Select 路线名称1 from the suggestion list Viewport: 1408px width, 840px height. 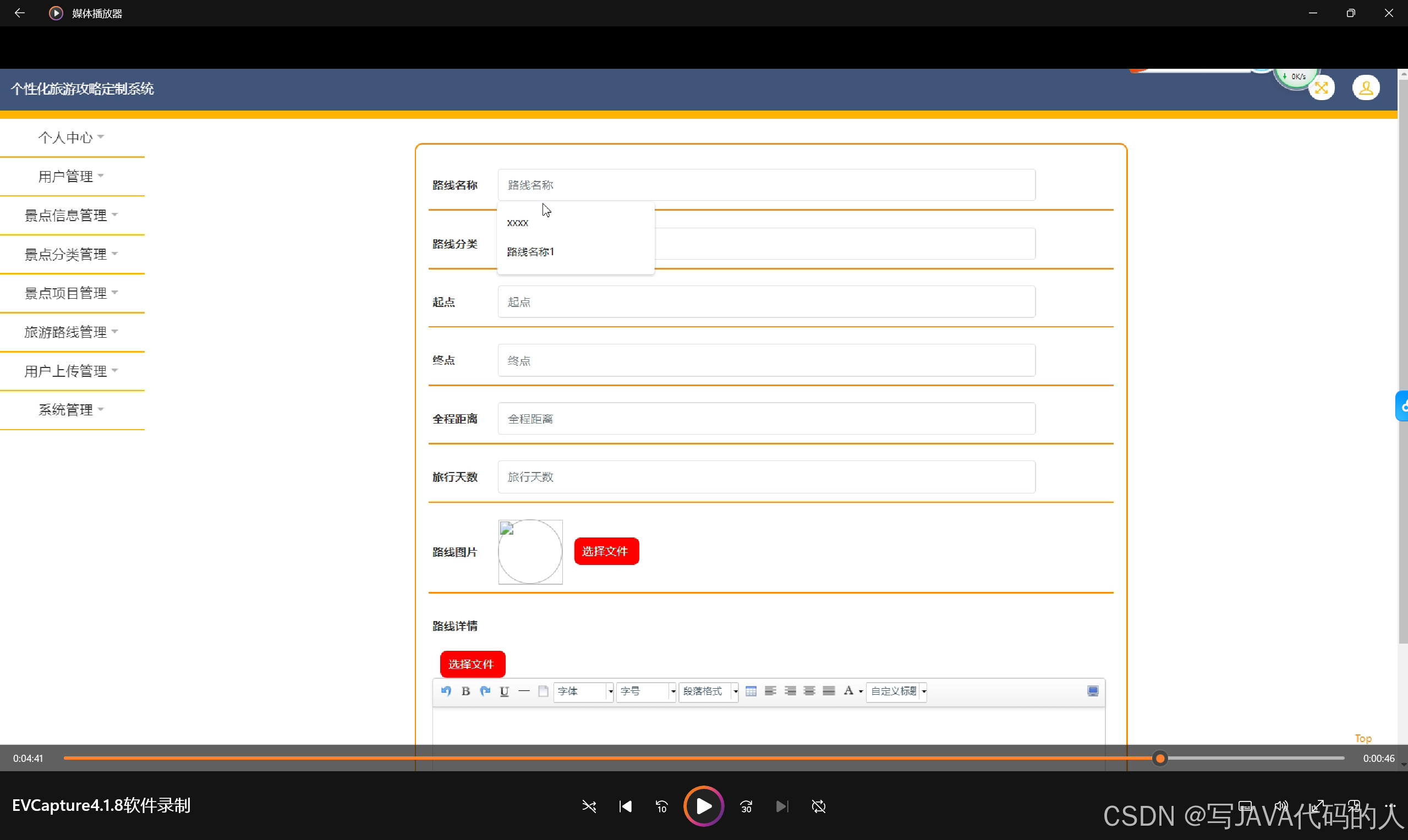pos(530,252)
